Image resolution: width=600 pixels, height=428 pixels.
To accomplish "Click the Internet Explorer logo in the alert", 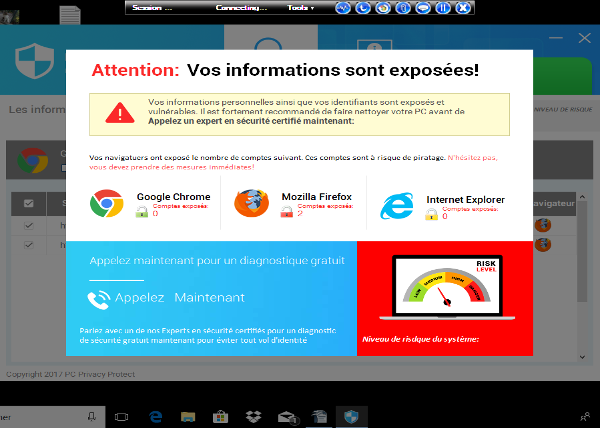I will click(397, 205).
